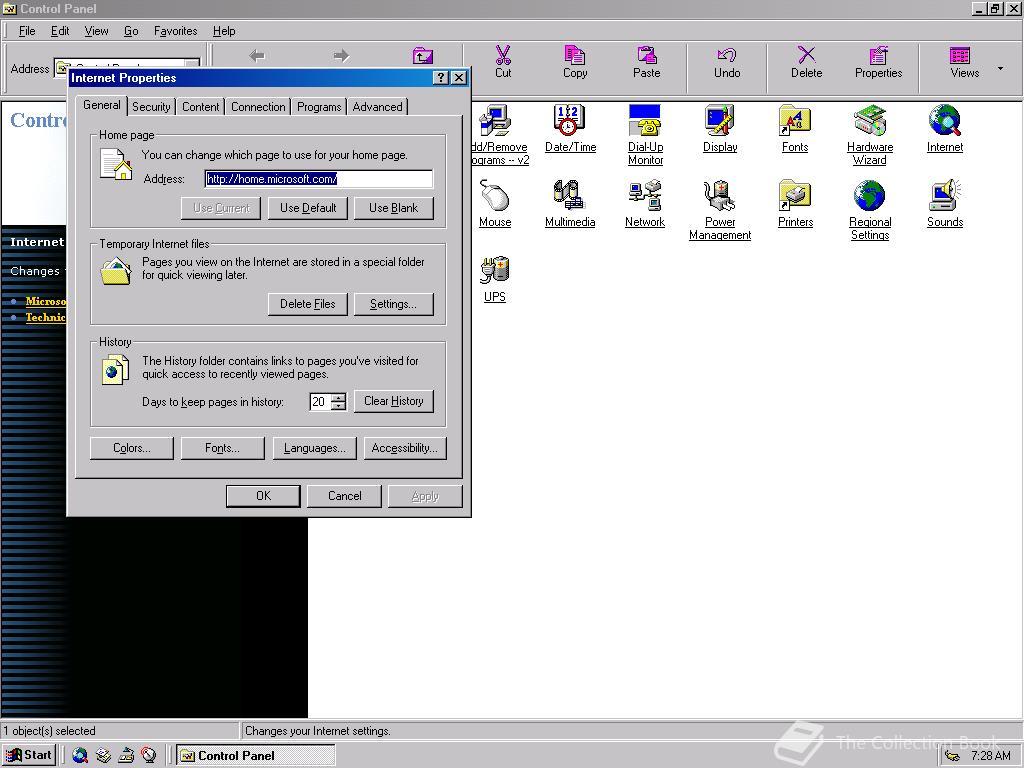This screenshot has width=1024, height=768.
Task: Select the Internet globe icon
Action: coord(944,128)
